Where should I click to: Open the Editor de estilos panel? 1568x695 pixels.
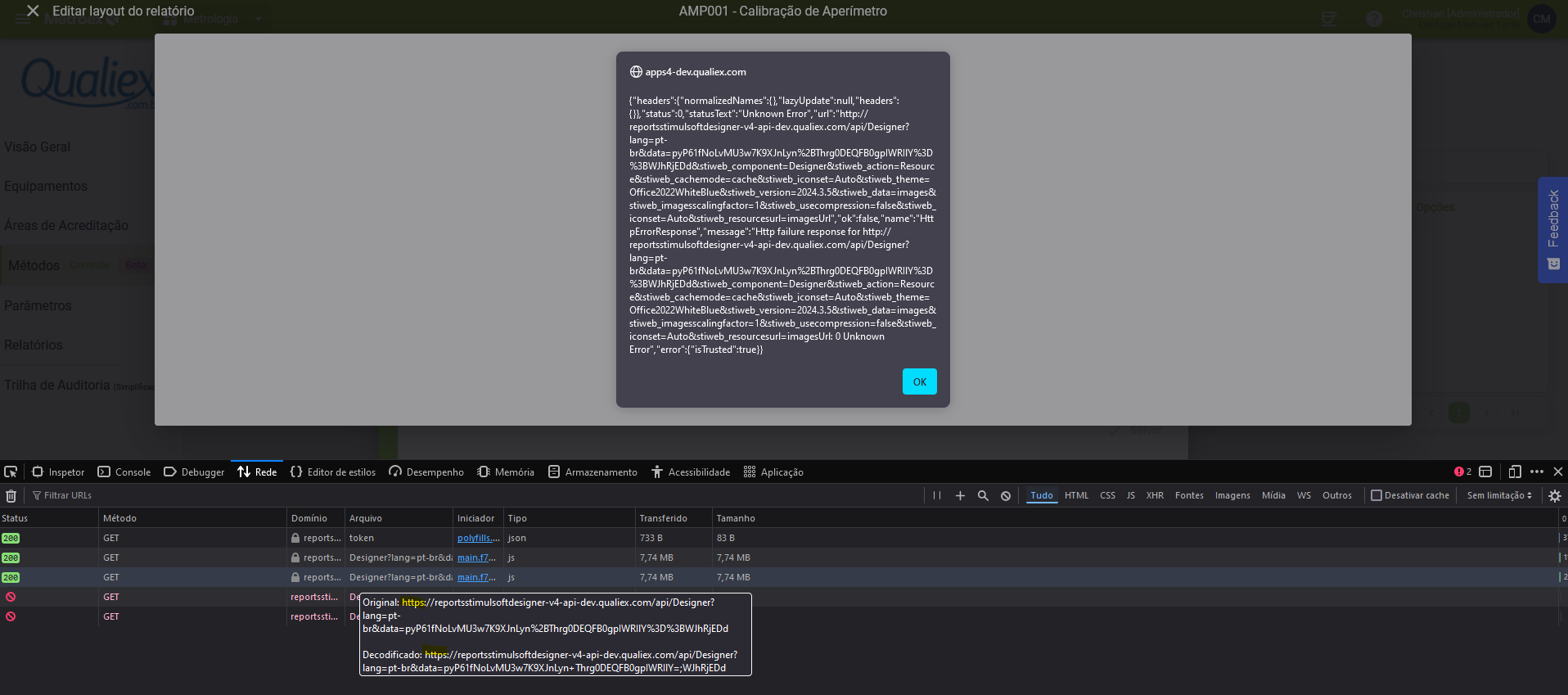(333, 472)
